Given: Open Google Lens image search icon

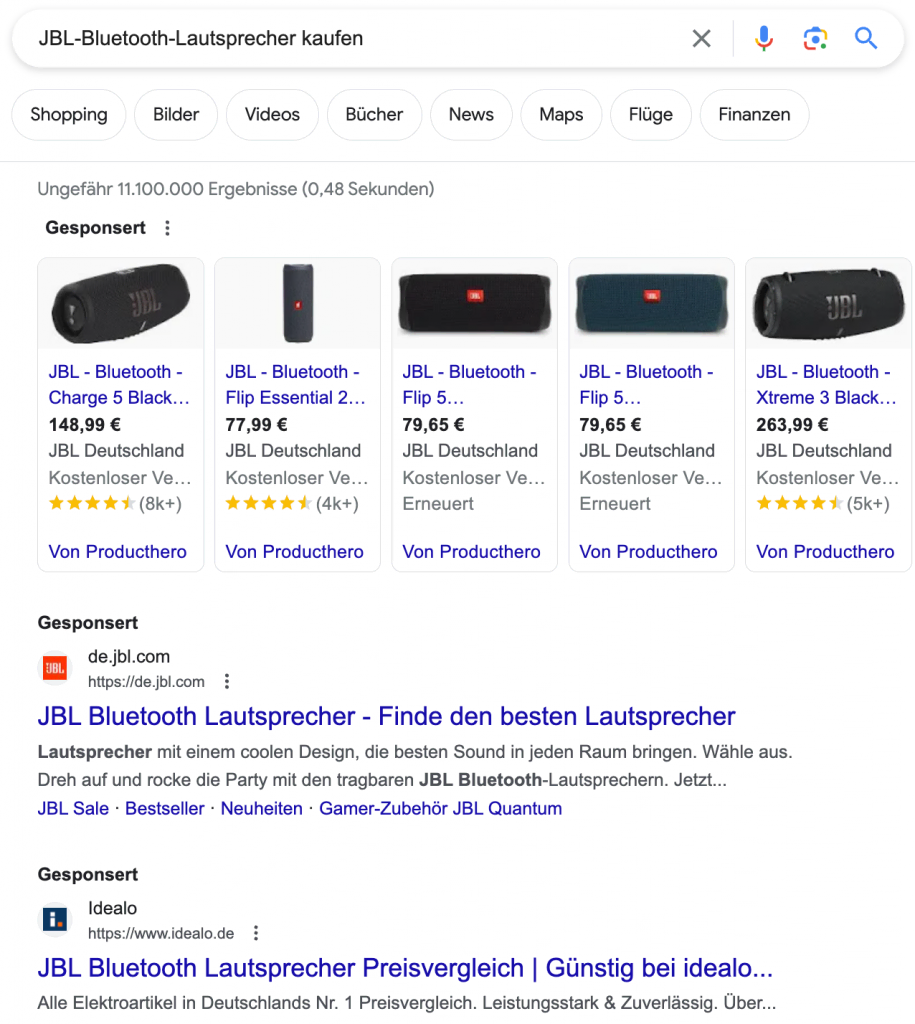Looking at the screenshot, I should (815, 39).
